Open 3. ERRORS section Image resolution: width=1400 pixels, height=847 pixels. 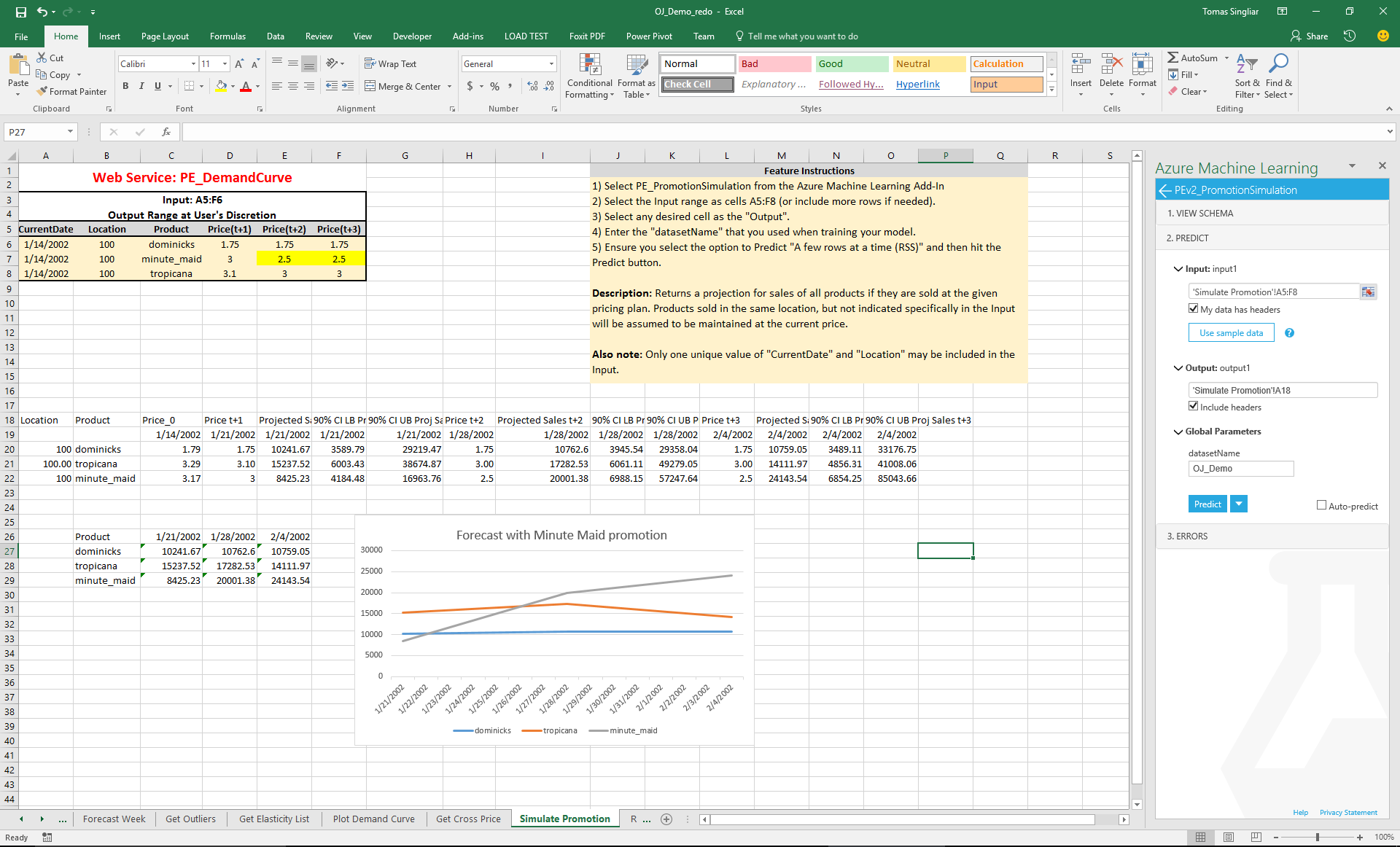tap(1271, 536)
